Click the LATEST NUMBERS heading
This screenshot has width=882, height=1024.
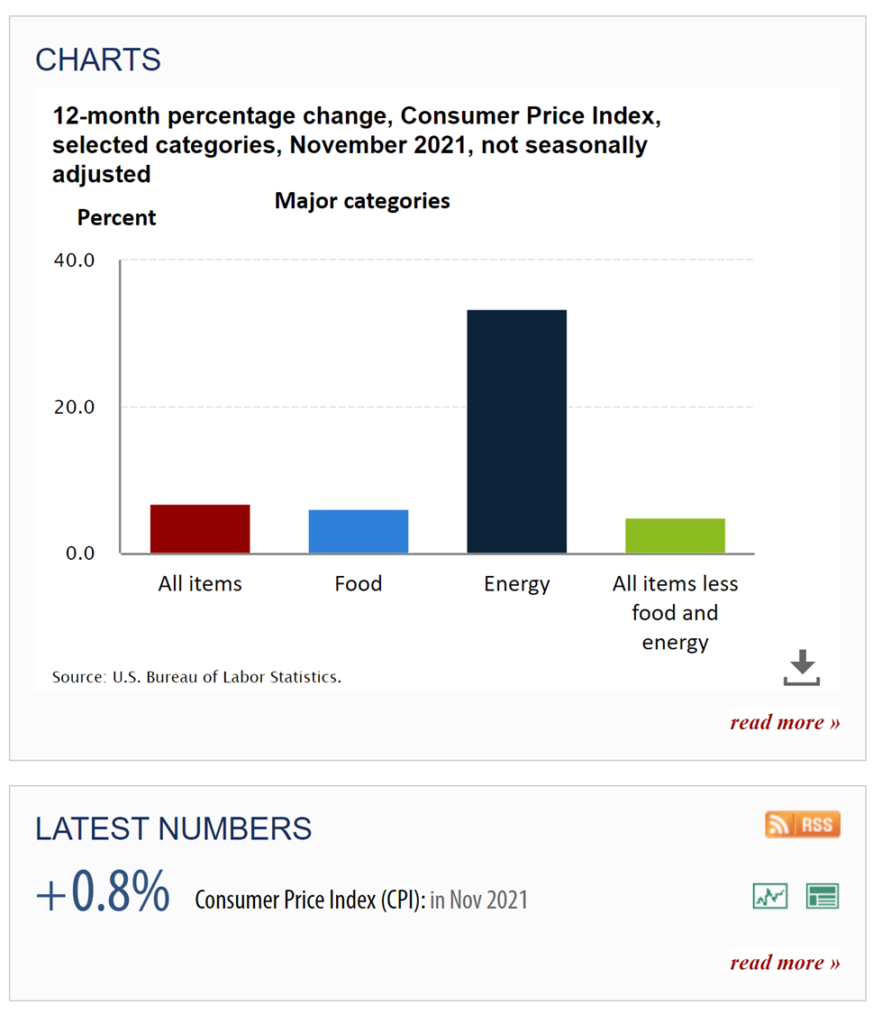point(174,829)
